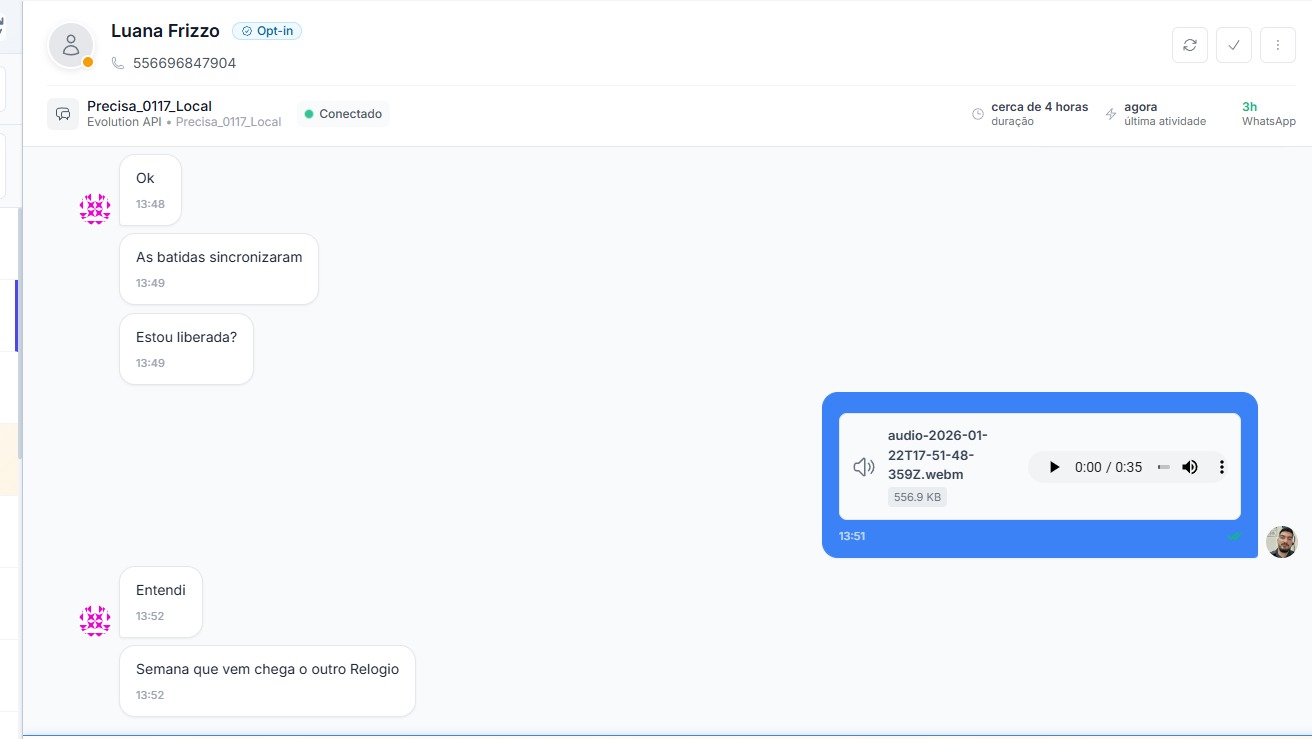
Task: Open the audio player's more options menu
Action: click(x=1221, y=467)
